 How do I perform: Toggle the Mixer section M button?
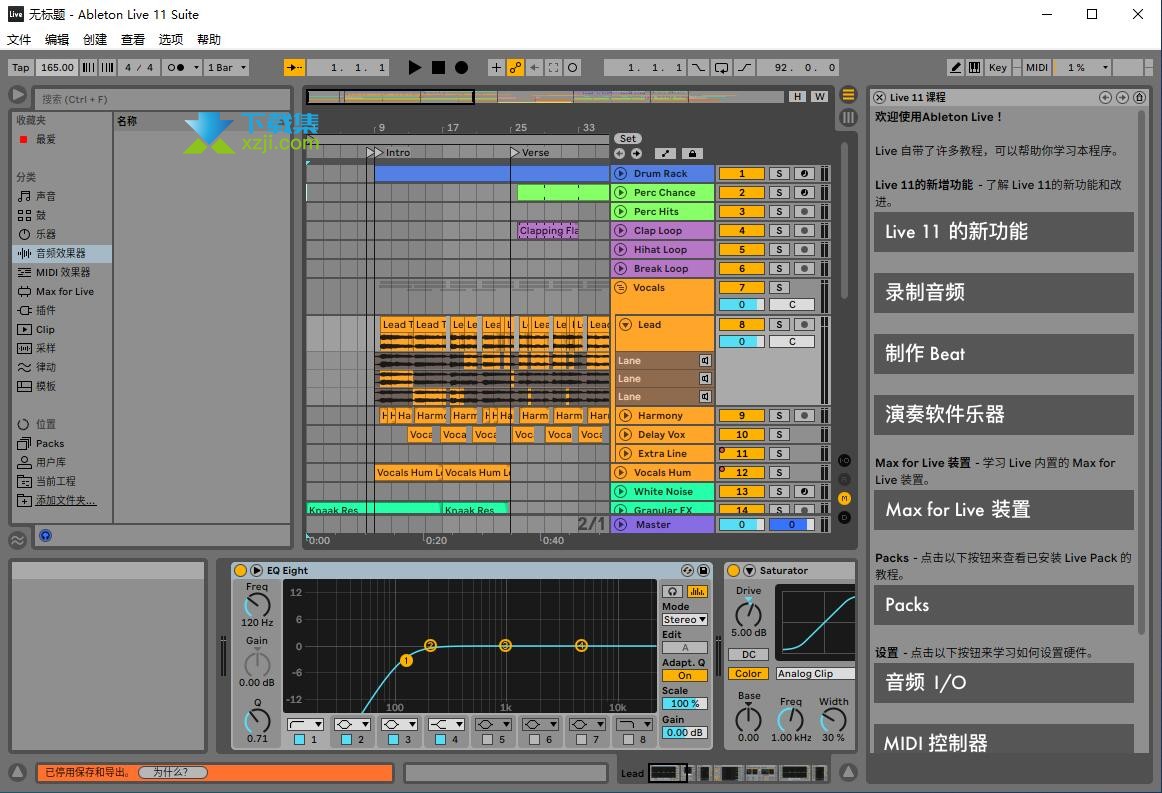point(844,499)
